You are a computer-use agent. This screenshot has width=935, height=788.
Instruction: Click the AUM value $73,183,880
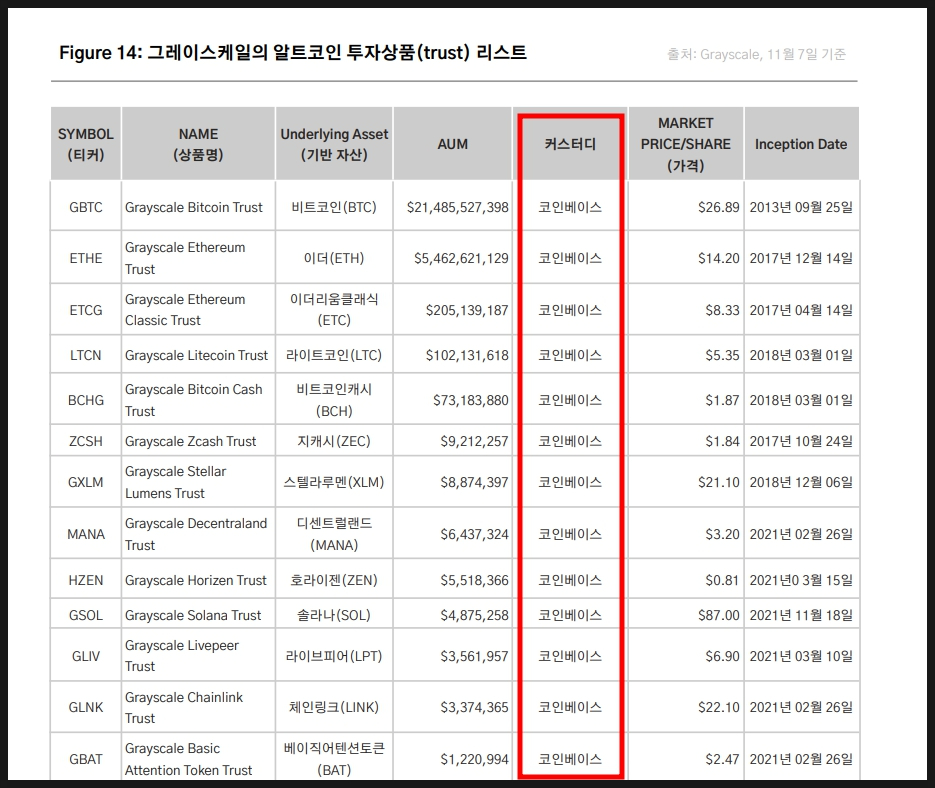tap(470, 400)
